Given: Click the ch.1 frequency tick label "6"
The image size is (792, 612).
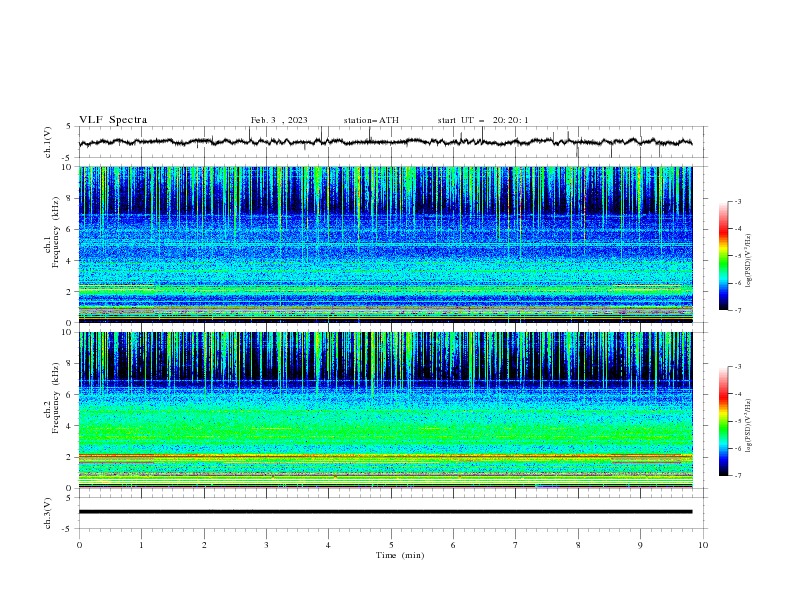Looking at the screenshot, I should click(x=69, y=229).
